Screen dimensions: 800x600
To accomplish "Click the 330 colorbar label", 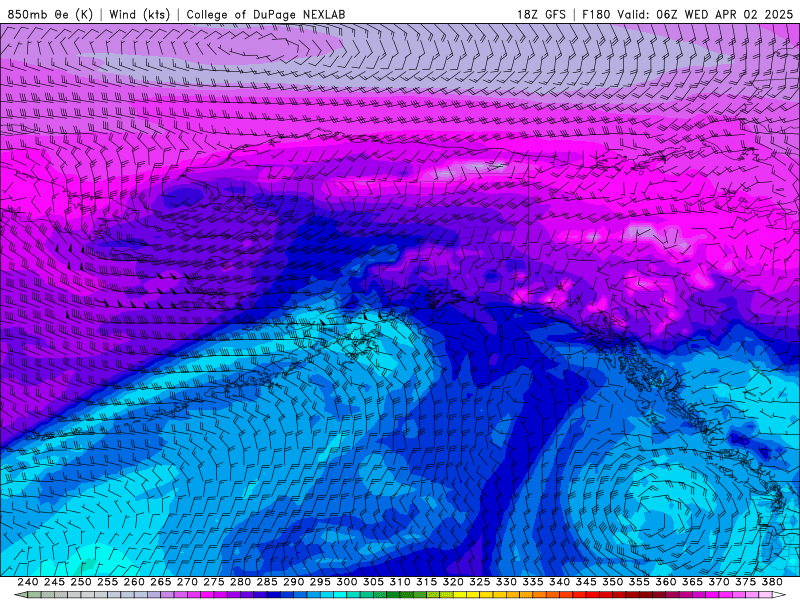I will [x=506, y=582].
